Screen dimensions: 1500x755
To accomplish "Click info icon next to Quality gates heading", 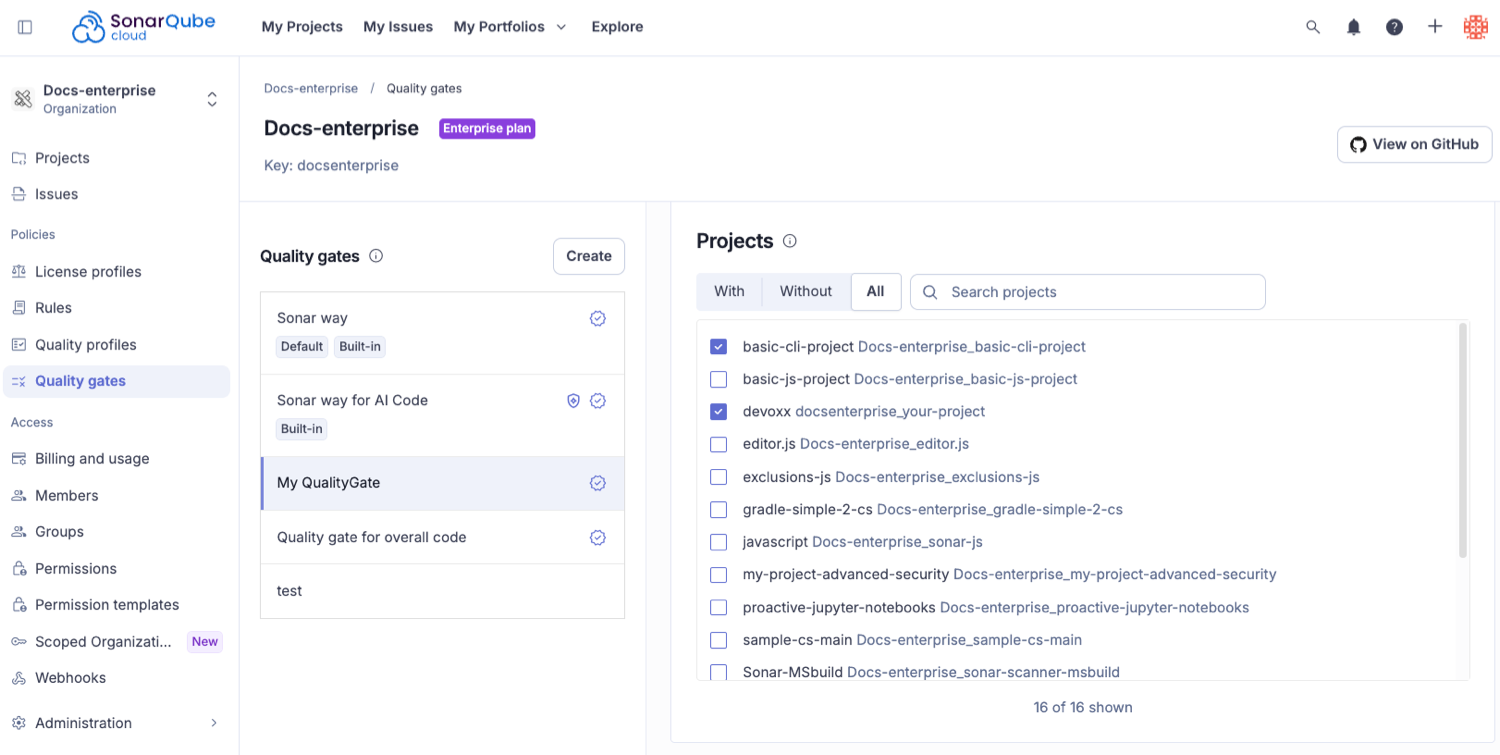I will coord(376,256).
